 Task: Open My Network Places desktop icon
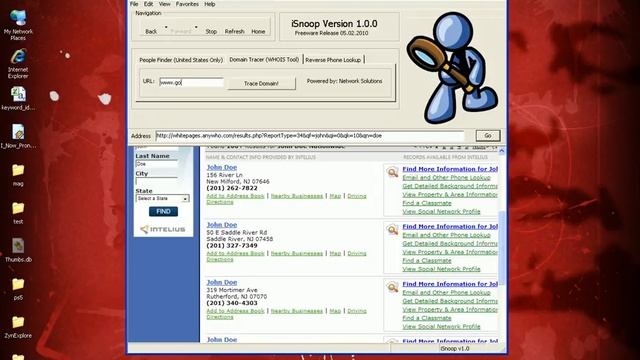click(18, 25)
